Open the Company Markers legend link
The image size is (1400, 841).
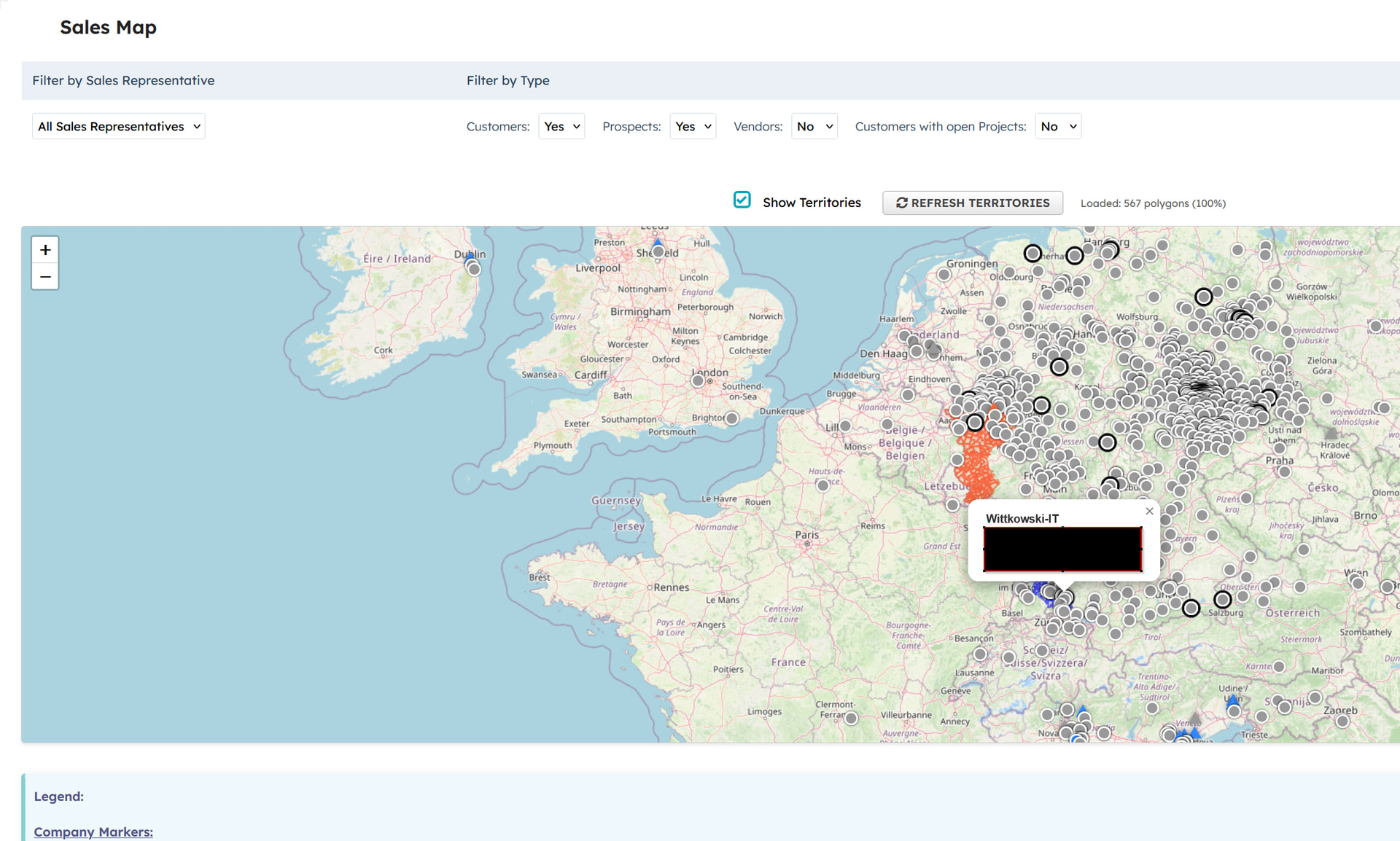[x=93, y=832]
